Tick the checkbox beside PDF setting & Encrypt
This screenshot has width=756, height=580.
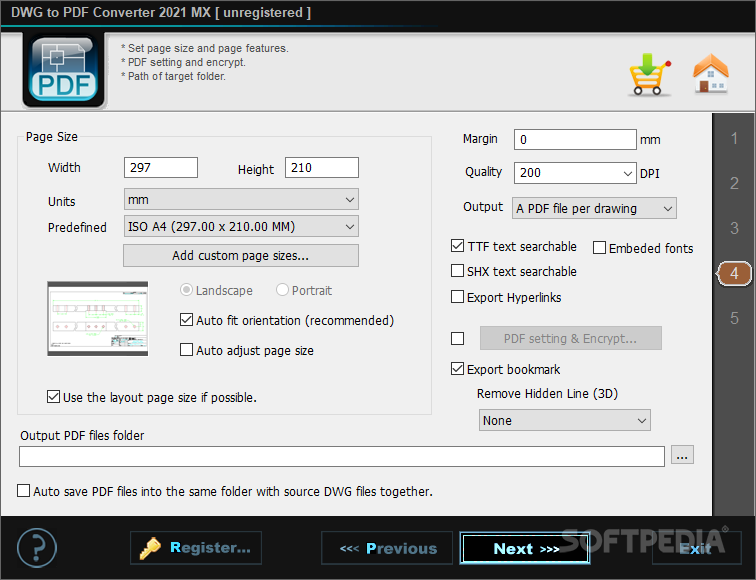point(457,338)
